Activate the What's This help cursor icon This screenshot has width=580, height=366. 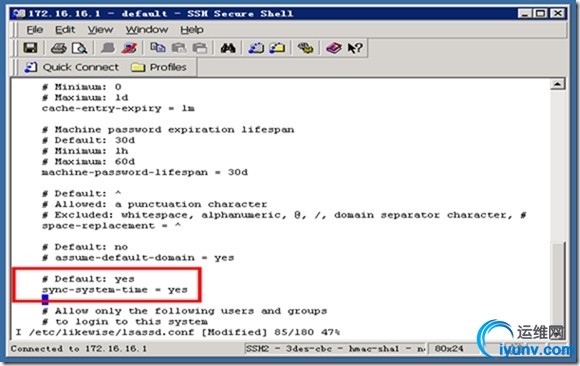point(355,48)
